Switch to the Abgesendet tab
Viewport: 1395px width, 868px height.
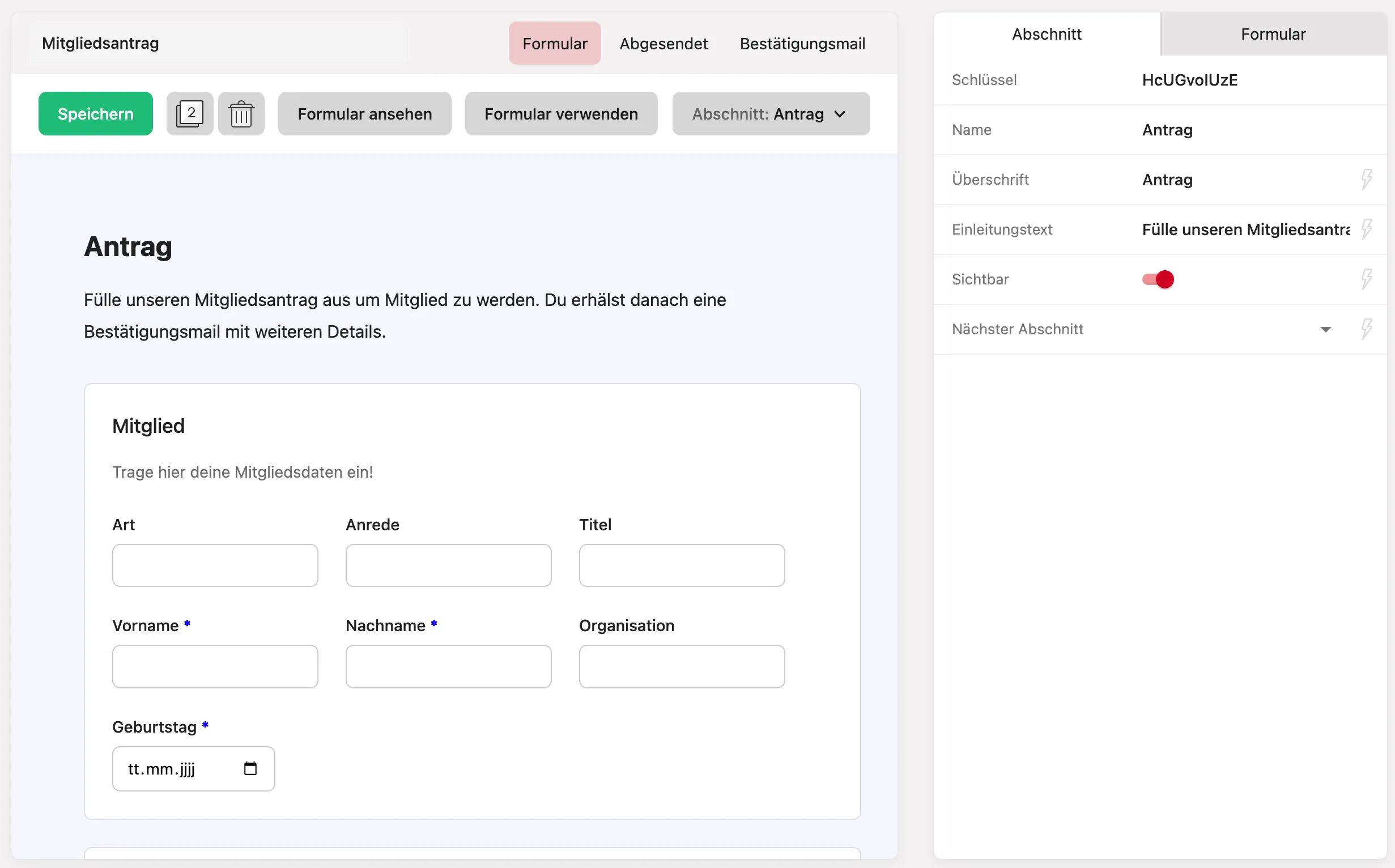[x=664, y=44]
